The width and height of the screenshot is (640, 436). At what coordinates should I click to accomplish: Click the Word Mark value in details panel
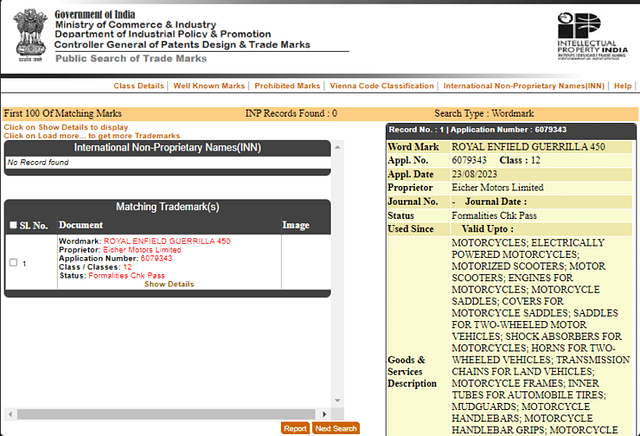tap(528, 147)
